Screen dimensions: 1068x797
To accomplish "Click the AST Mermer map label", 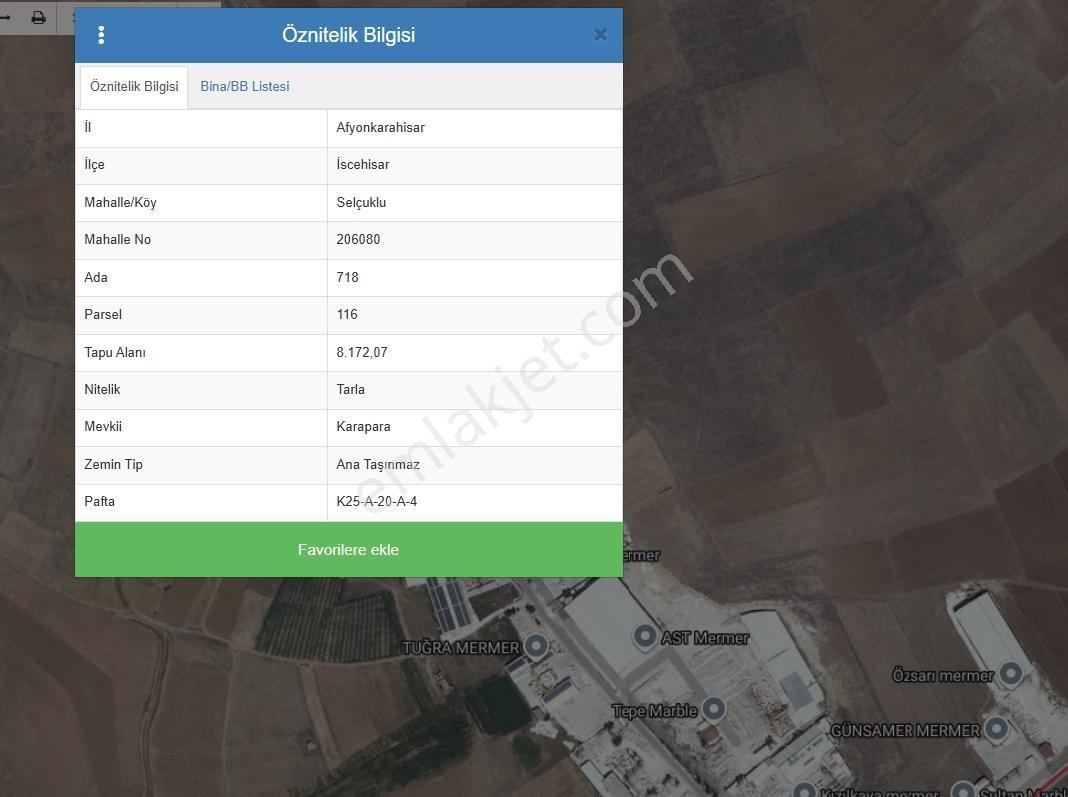I will 705,638.
